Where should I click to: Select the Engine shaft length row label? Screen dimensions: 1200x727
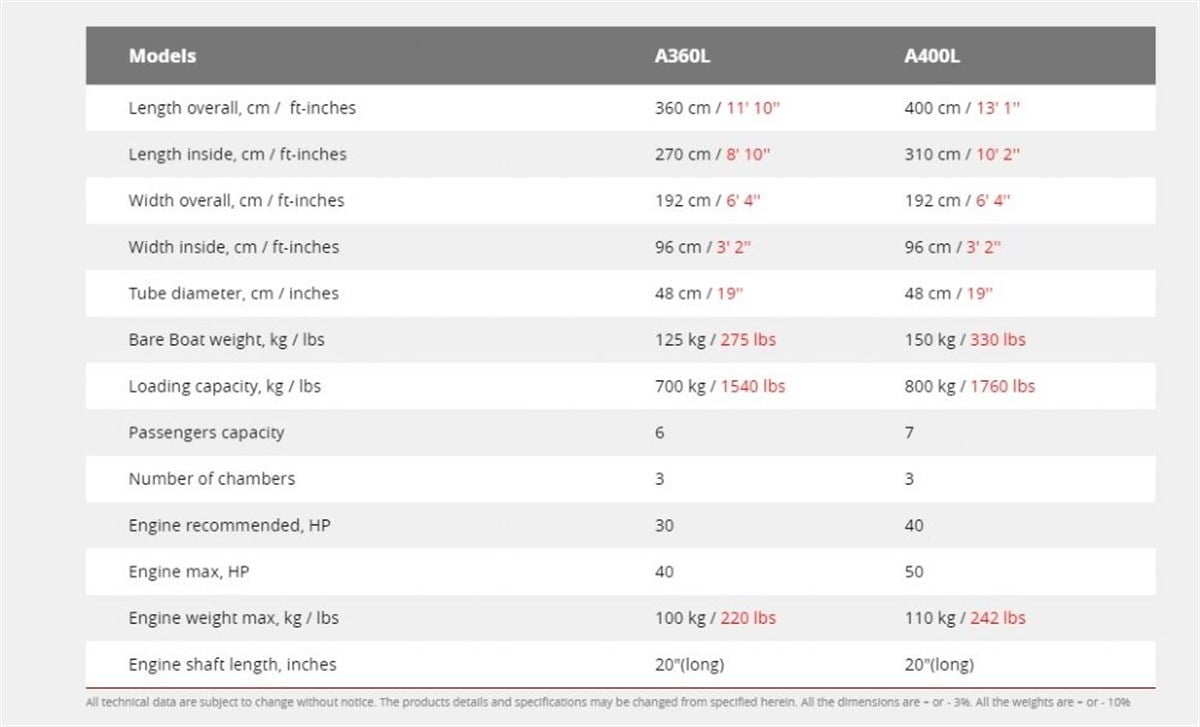(233, 664)
